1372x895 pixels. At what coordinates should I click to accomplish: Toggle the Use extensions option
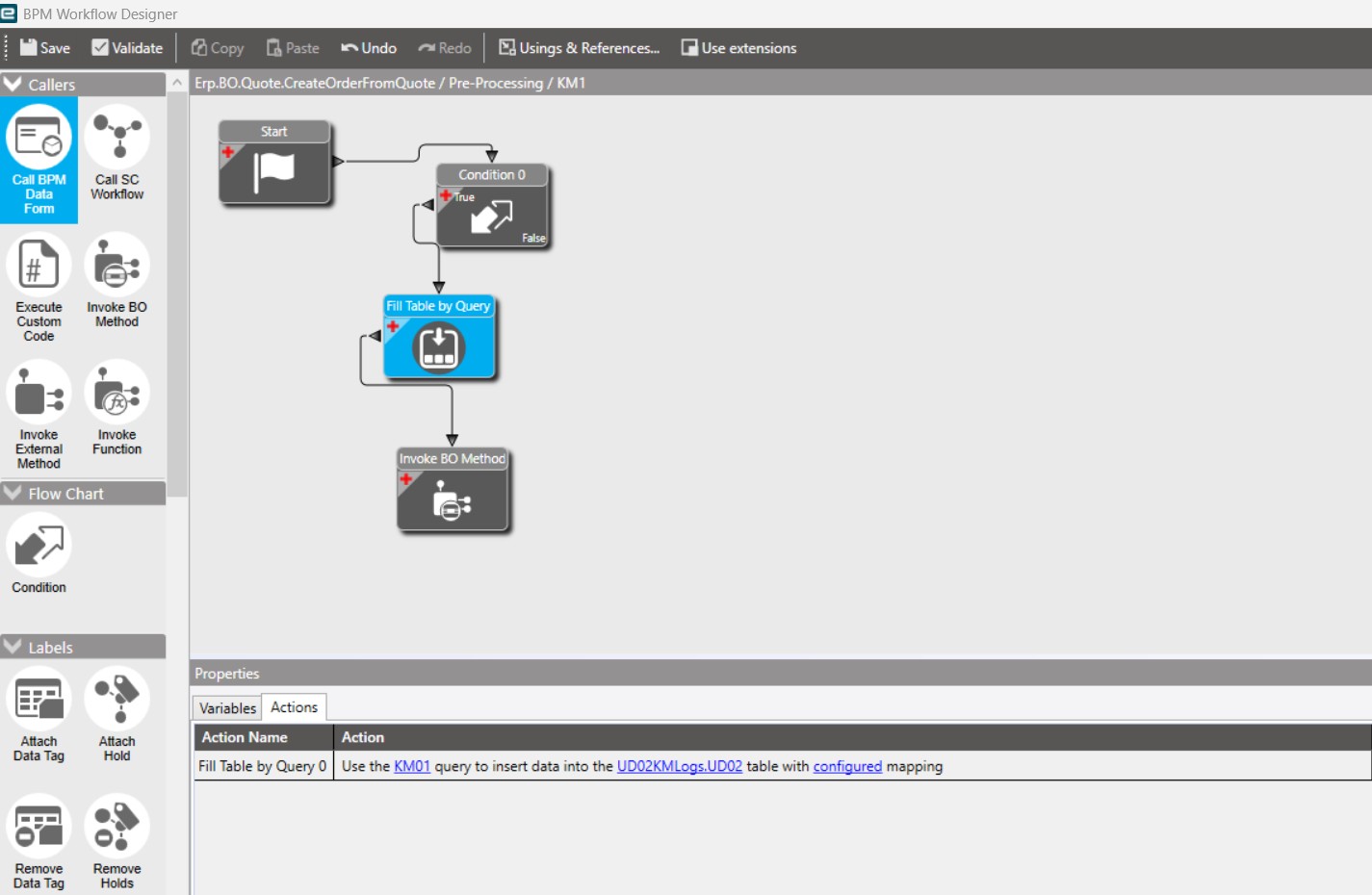[738, 48]
